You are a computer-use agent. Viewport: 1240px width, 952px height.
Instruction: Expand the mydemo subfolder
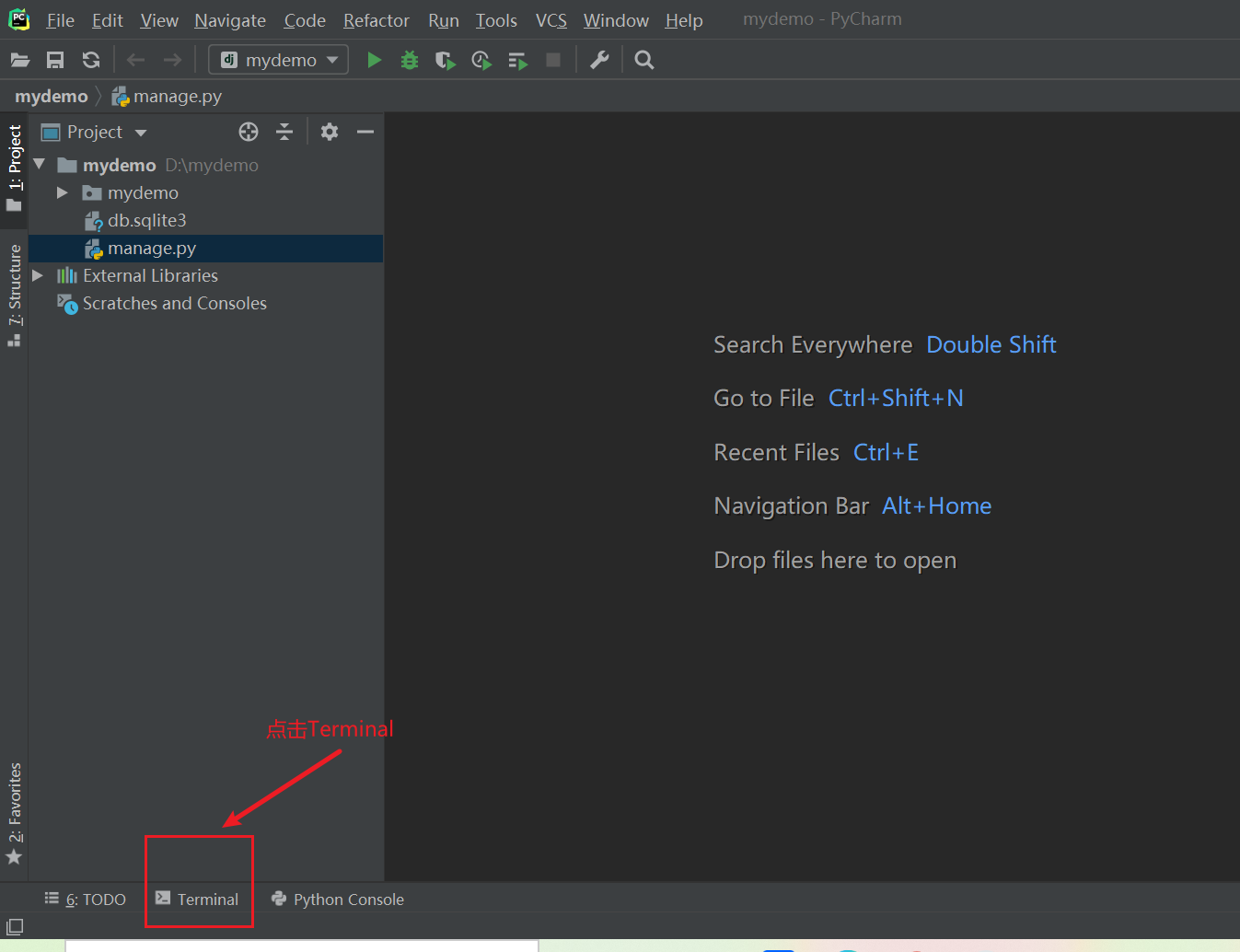coord(63,192)
